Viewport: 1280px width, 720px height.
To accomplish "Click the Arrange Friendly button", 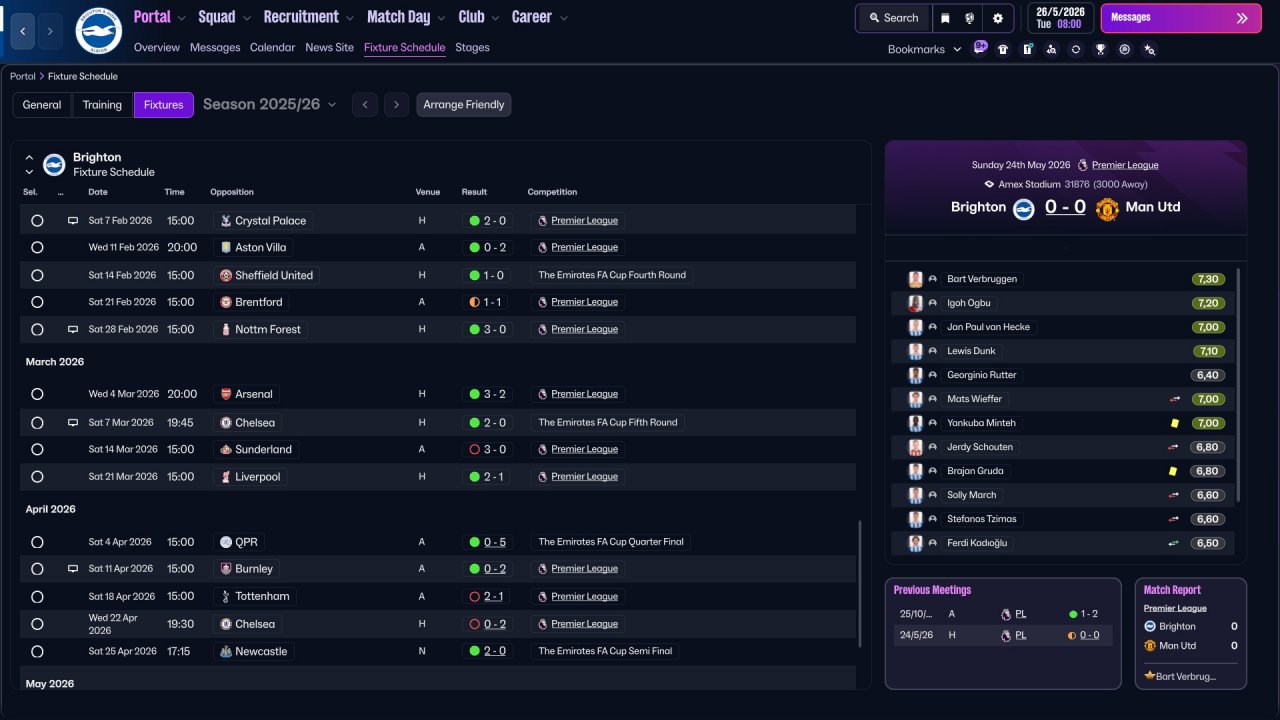I will (464, 105).
